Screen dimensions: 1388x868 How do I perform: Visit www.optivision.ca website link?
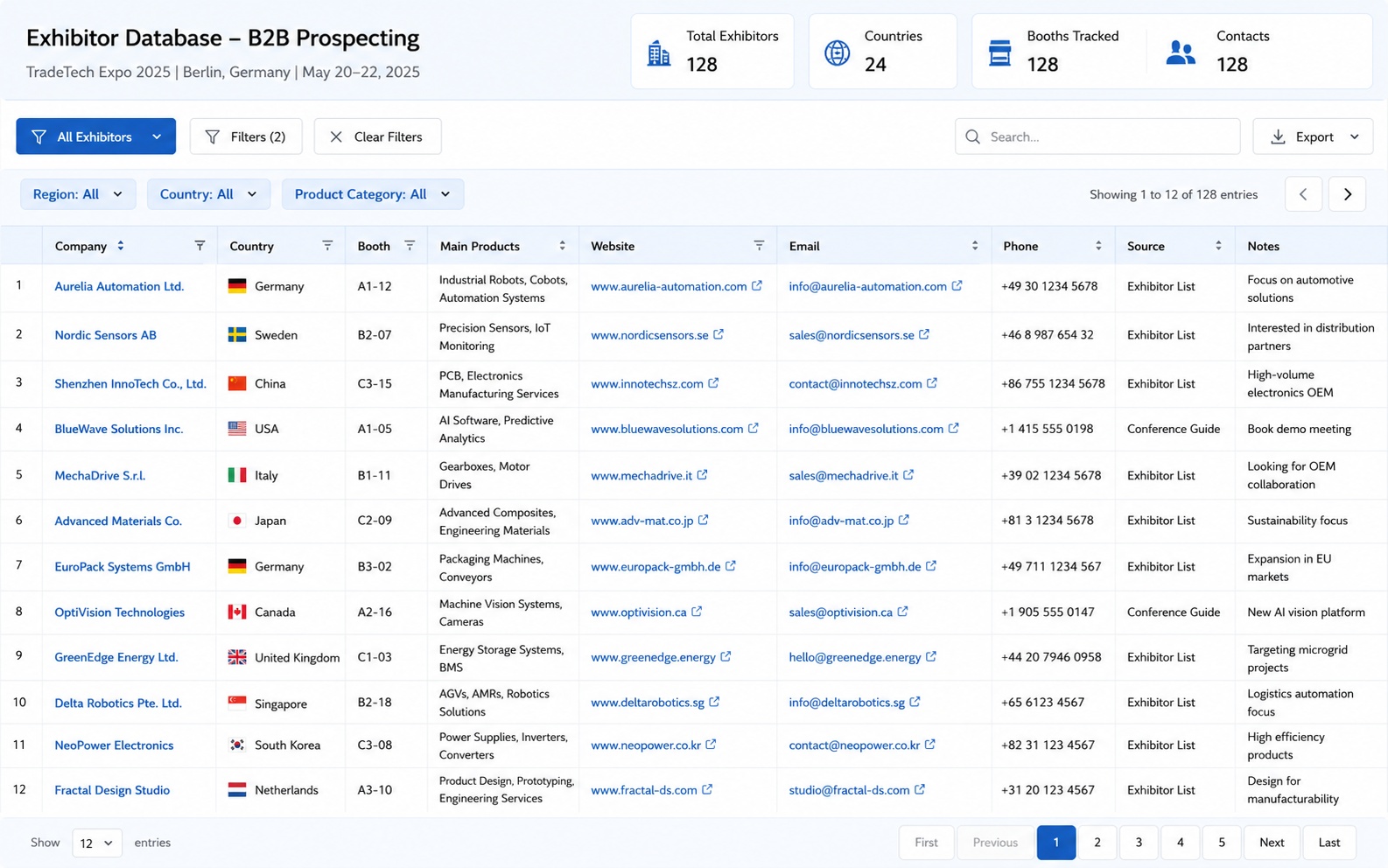639,612
